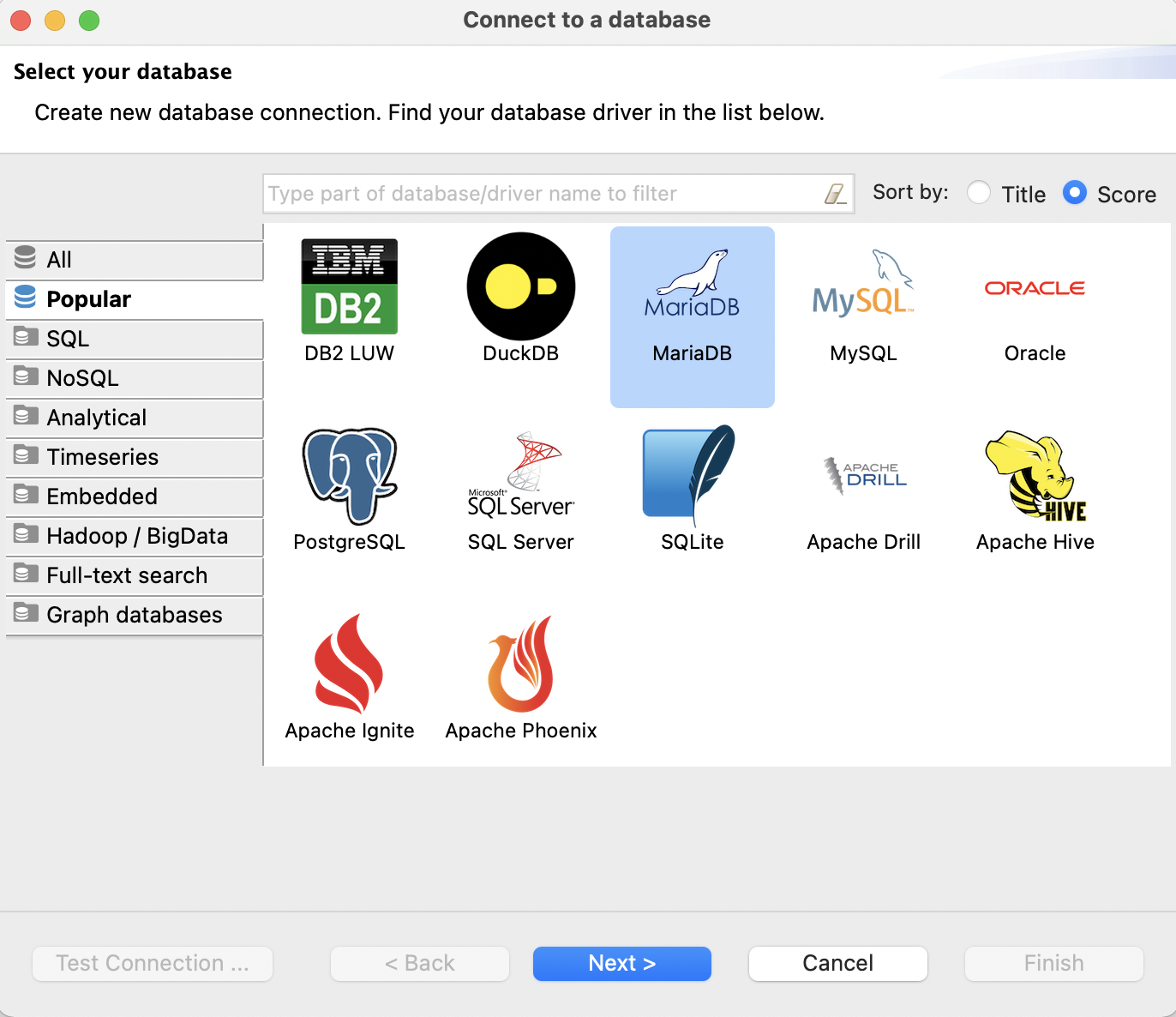
Task: Pick the MySQL dolphin icon
Action: (x=863, y=283)
